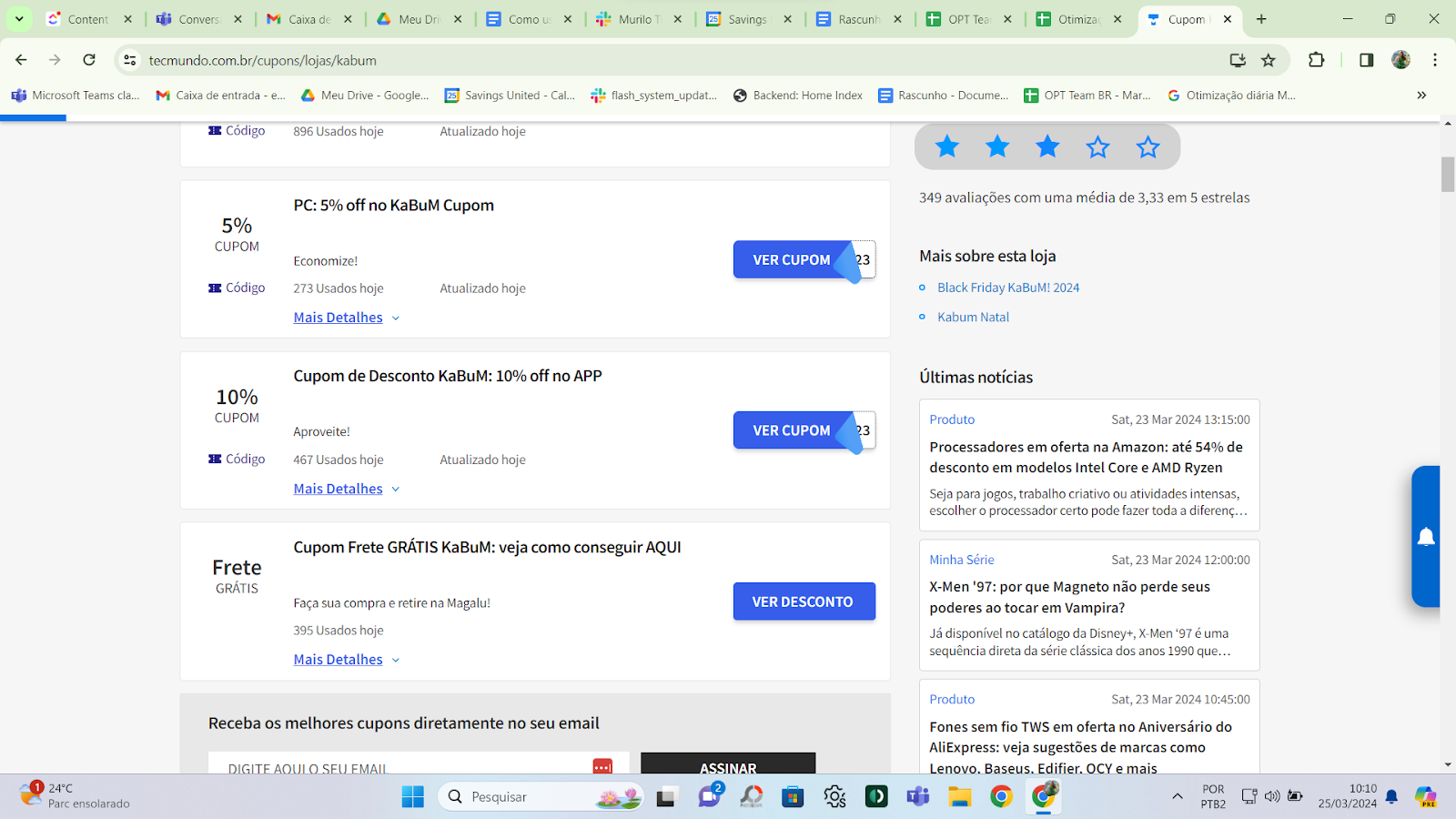This screenshot has width=1456, height=819.
Task: Open Savings United calendar bookmark
Action: click(510, 95)
